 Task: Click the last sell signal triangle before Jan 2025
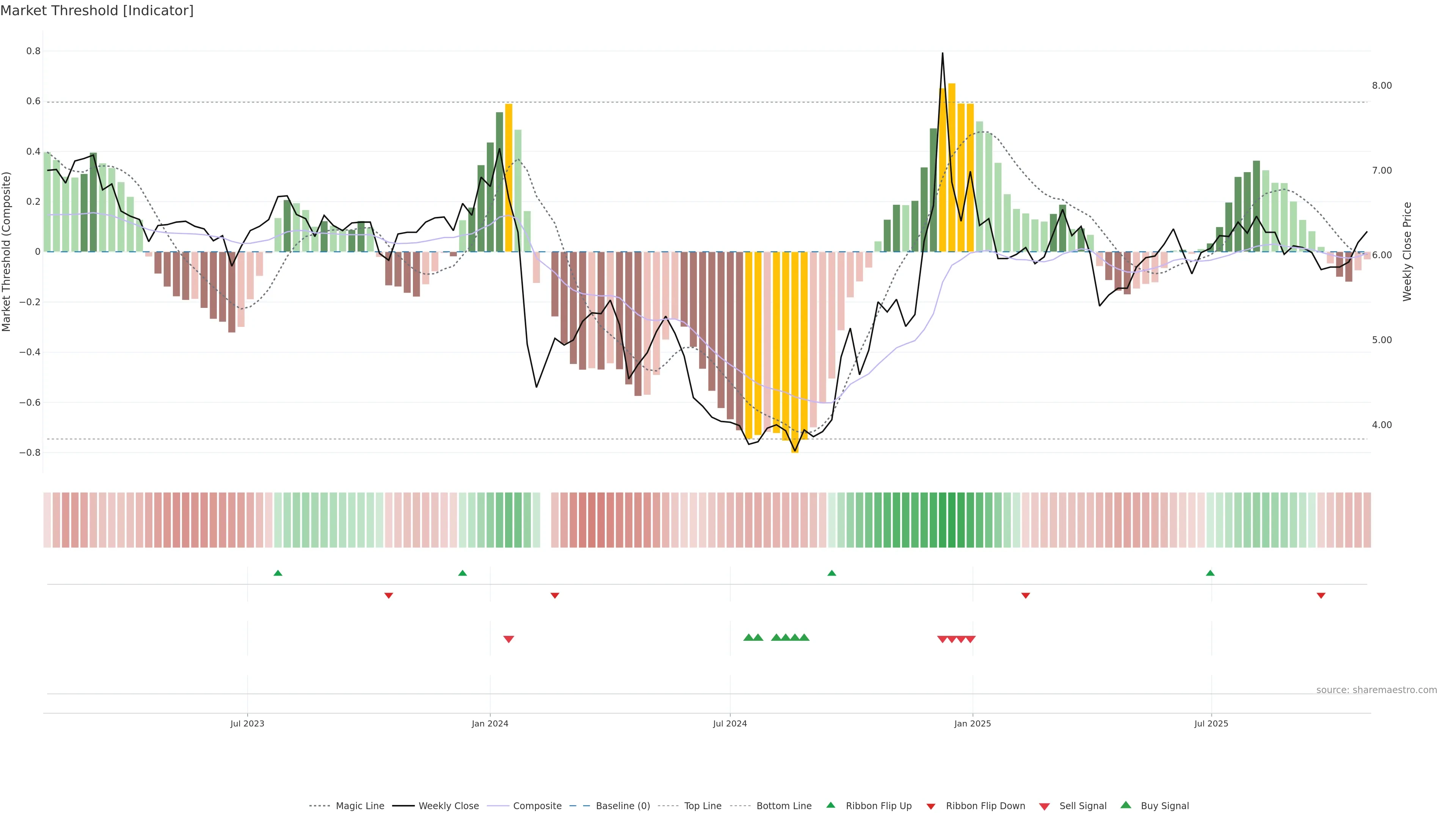pos(971,639)
